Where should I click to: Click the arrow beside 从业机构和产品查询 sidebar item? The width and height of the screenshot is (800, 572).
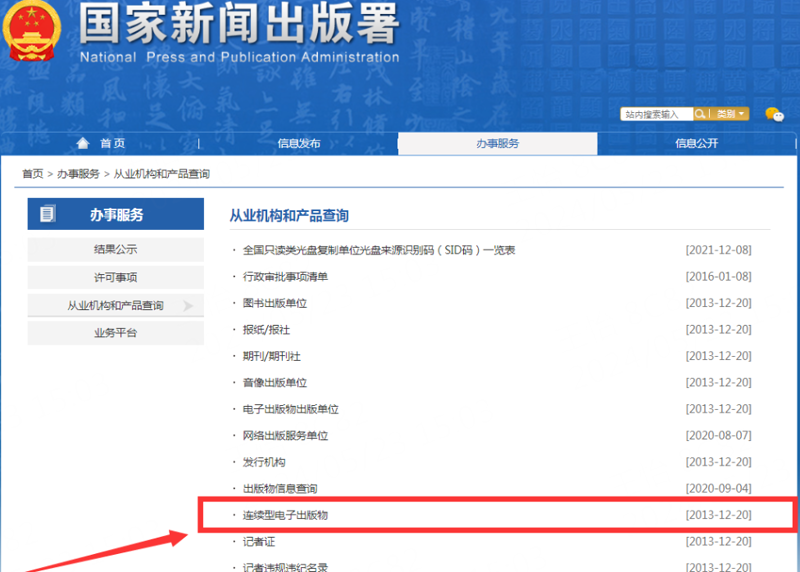188,306
